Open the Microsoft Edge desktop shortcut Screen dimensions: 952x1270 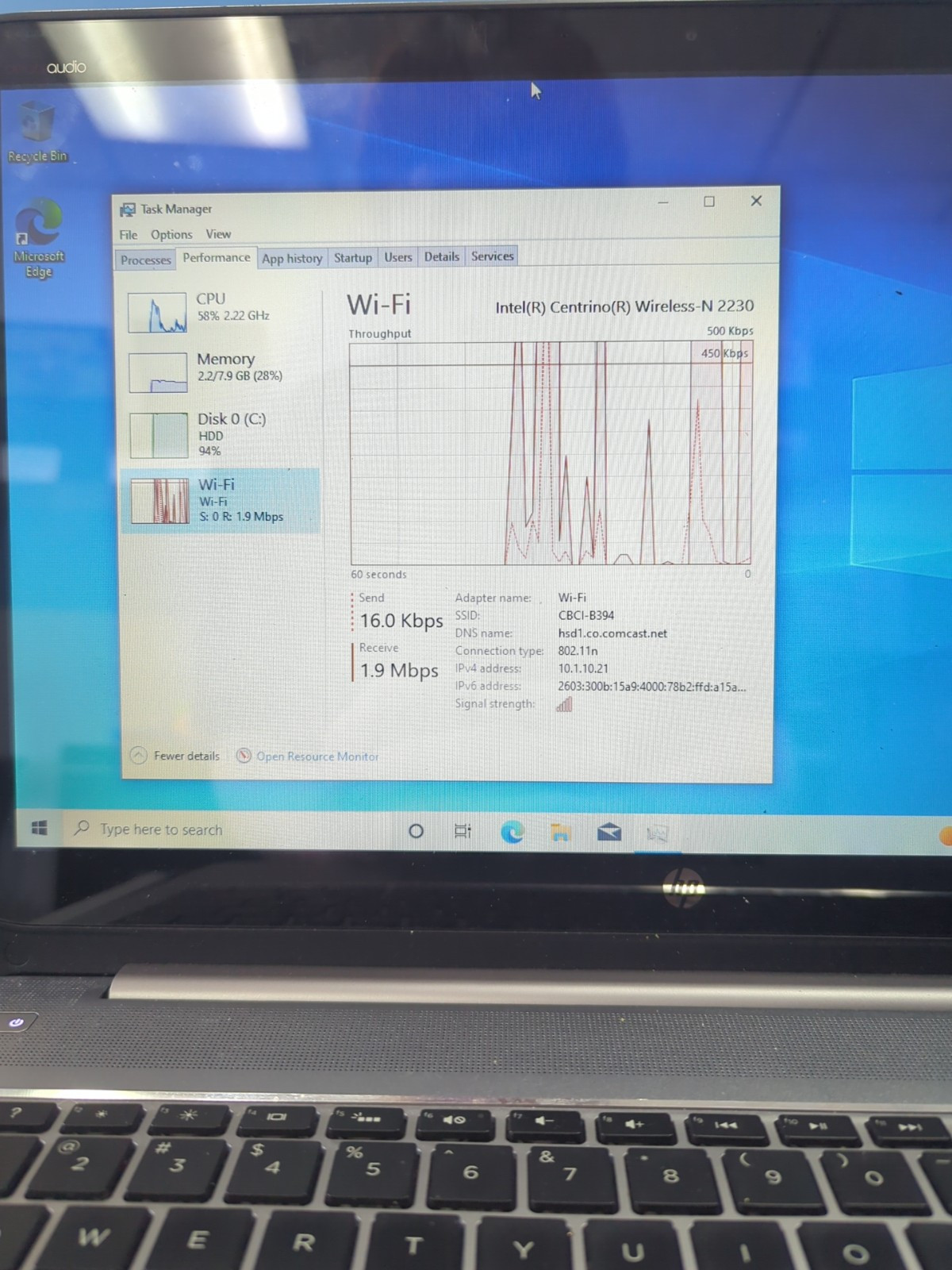click(x=38, y=239)
